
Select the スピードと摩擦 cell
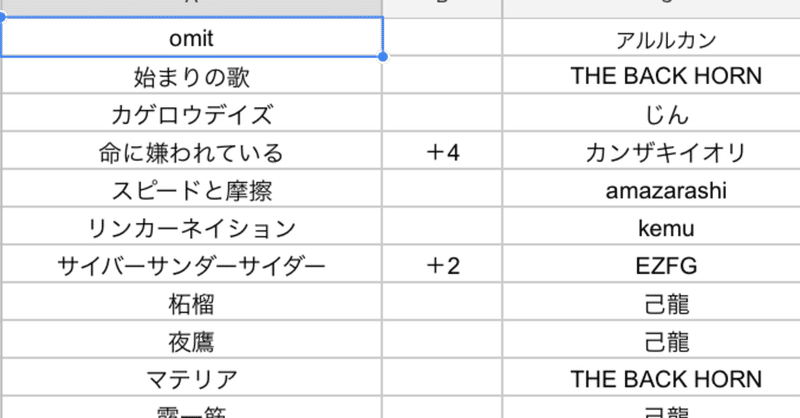[x=192, y=190]
